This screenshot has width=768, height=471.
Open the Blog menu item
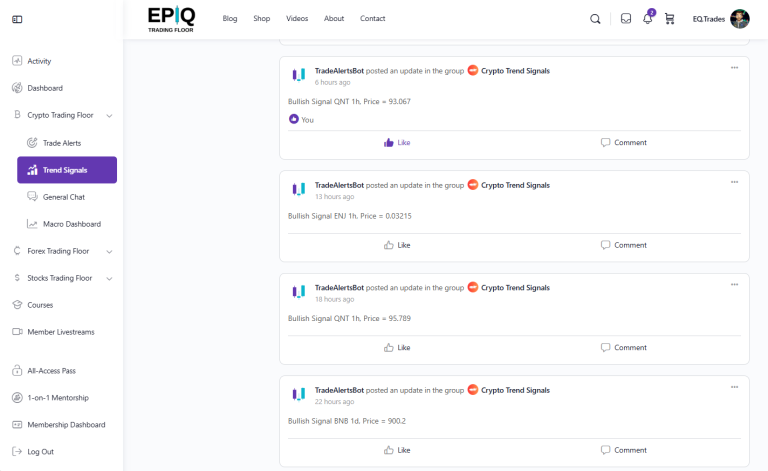[x=230, y=19]
